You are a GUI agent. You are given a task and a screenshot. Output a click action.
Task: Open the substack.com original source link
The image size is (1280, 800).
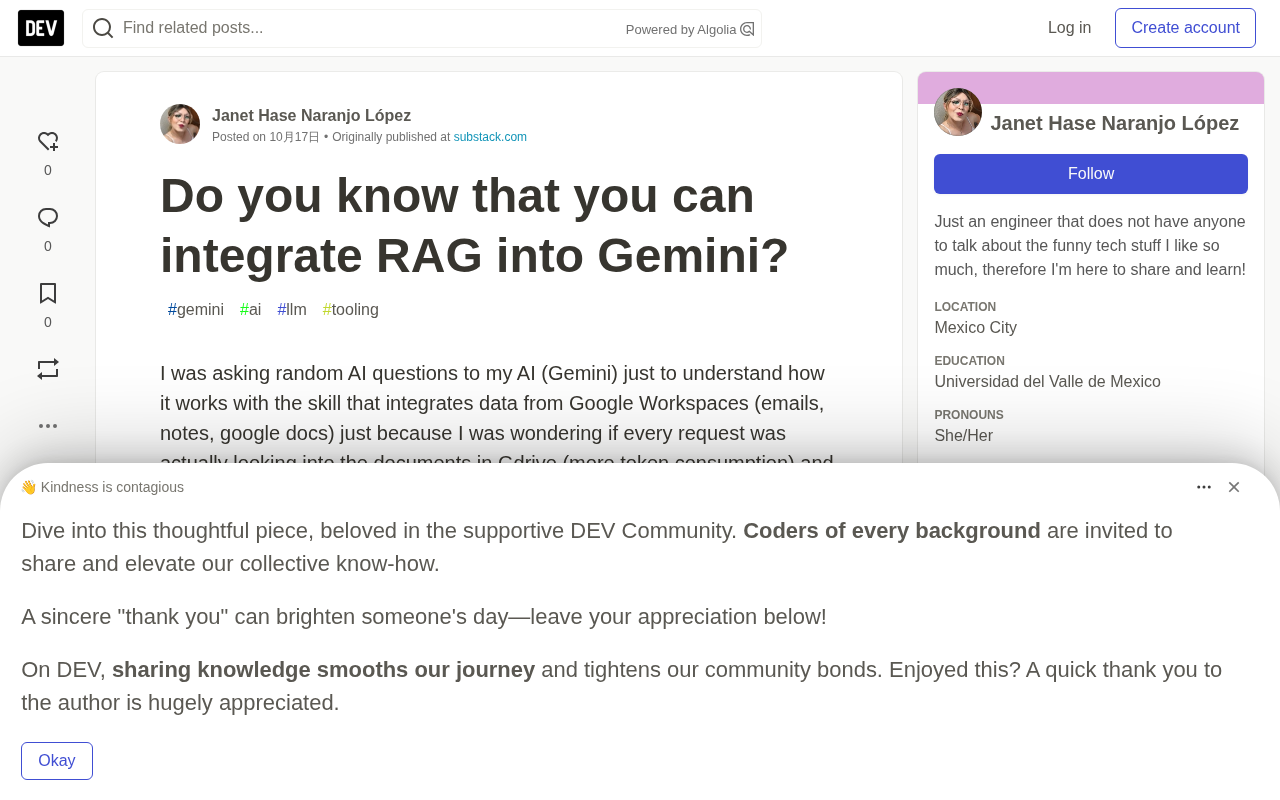[x=490, y=137]
